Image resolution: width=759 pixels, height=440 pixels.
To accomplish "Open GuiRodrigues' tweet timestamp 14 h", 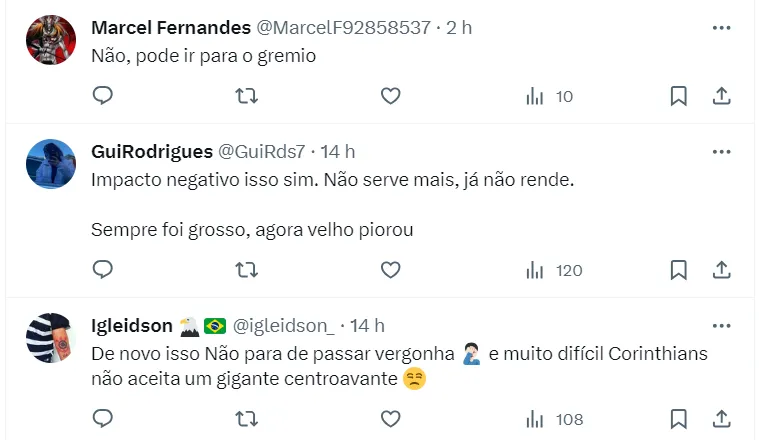I will pos(337,152).
